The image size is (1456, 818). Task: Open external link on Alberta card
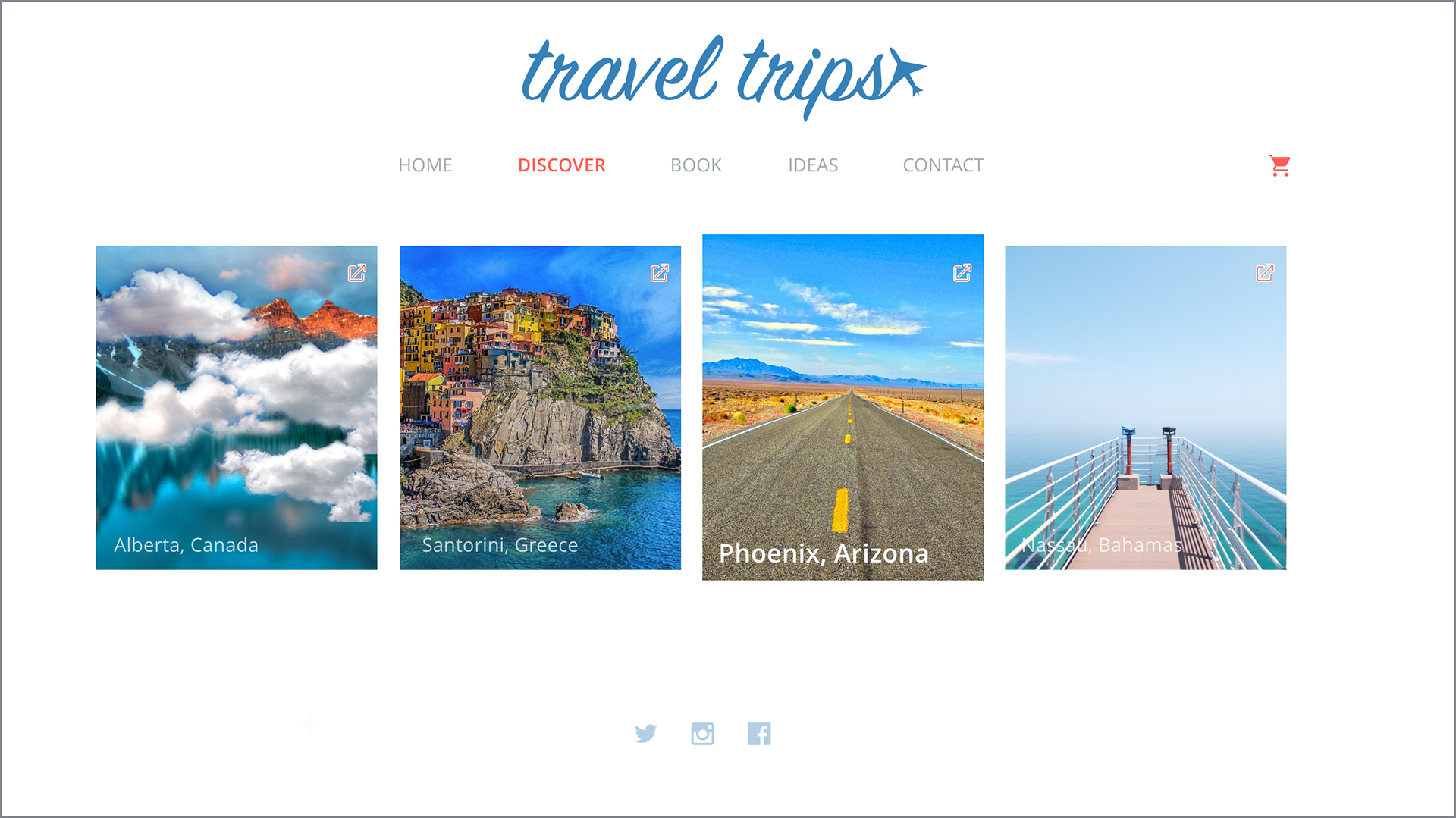click(x=357, y=273)
